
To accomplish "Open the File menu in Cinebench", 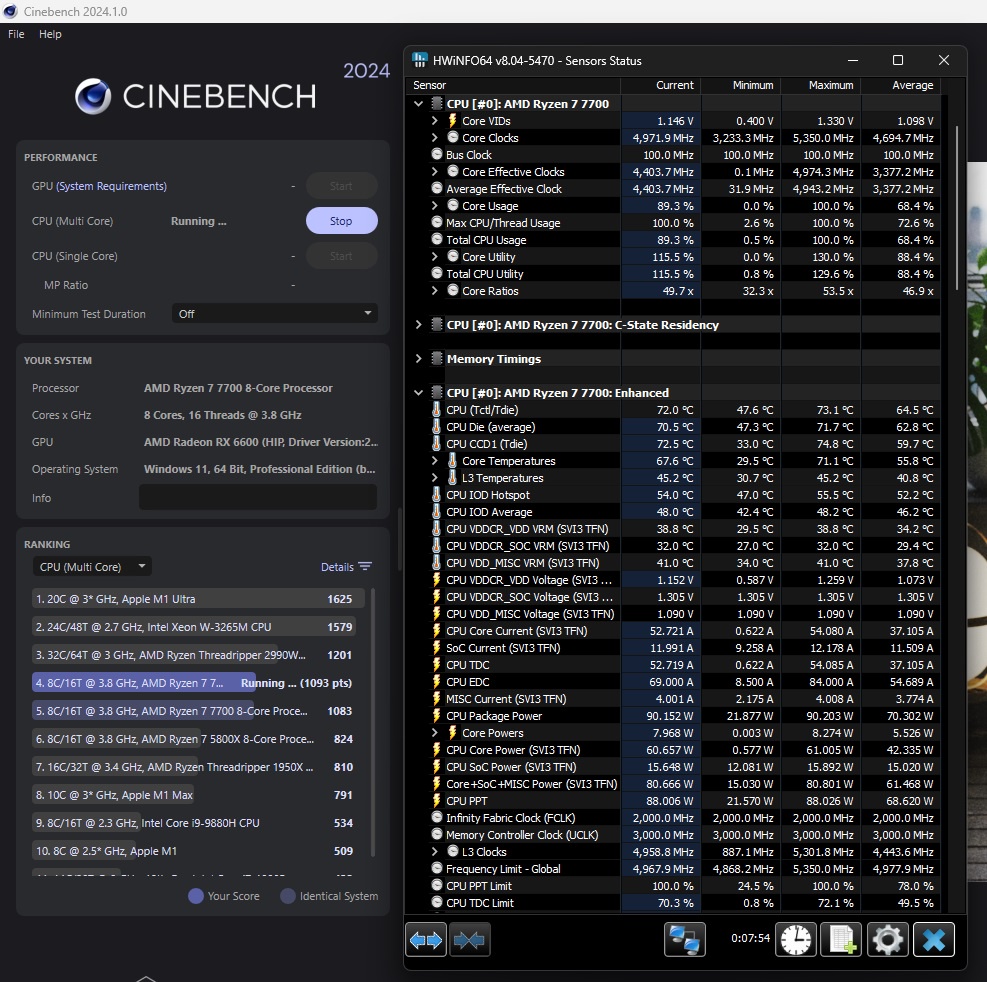I will point(16,34).
